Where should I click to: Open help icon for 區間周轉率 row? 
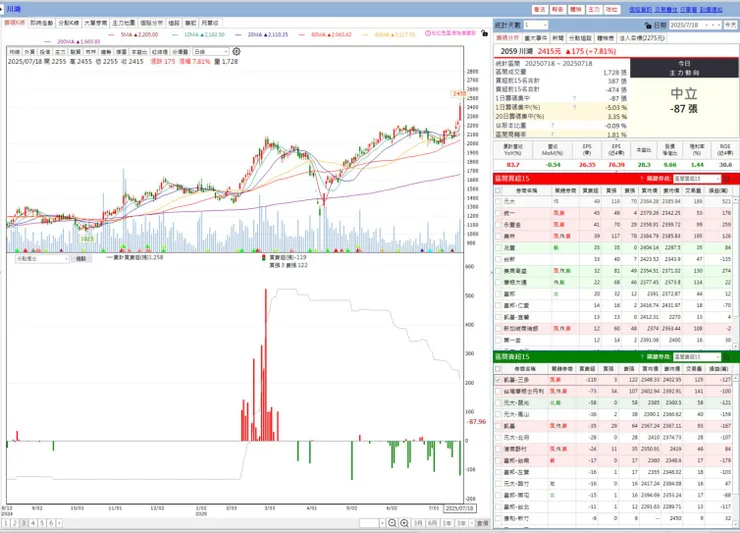pos(552,135)
